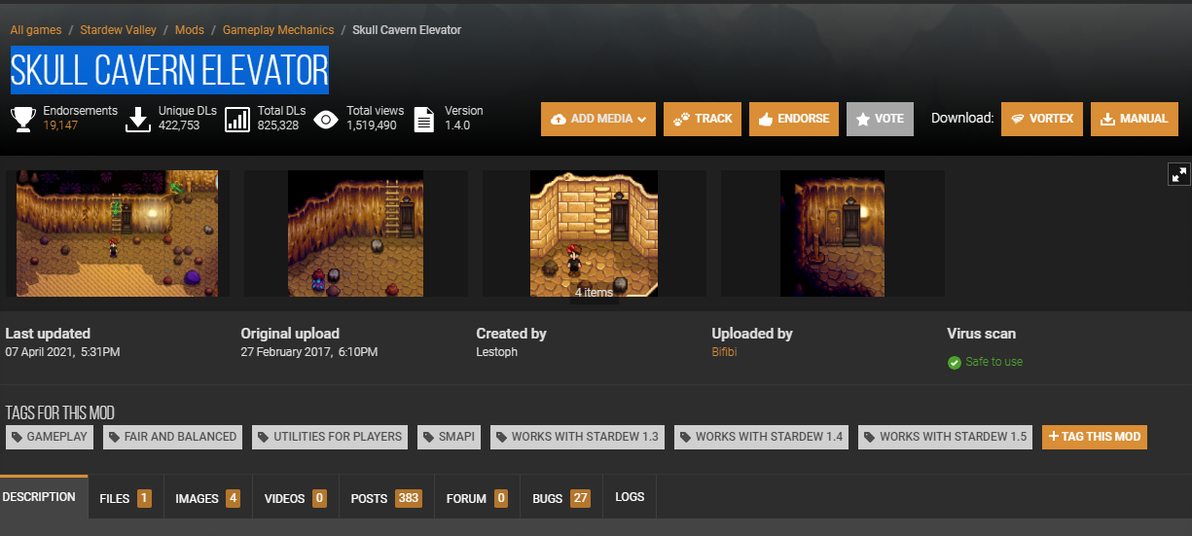Open the fourth dark elevator door screenshot

click(832, 233)
